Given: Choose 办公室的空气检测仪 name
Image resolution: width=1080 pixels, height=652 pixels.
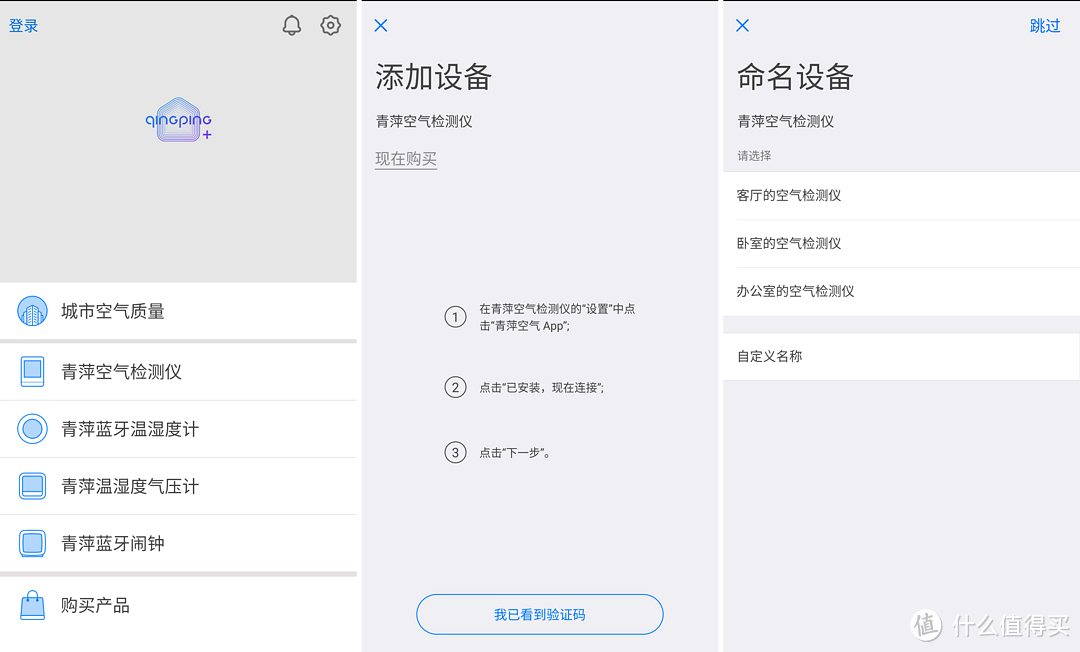Looking at the screenshot, I should click(901, 291).
